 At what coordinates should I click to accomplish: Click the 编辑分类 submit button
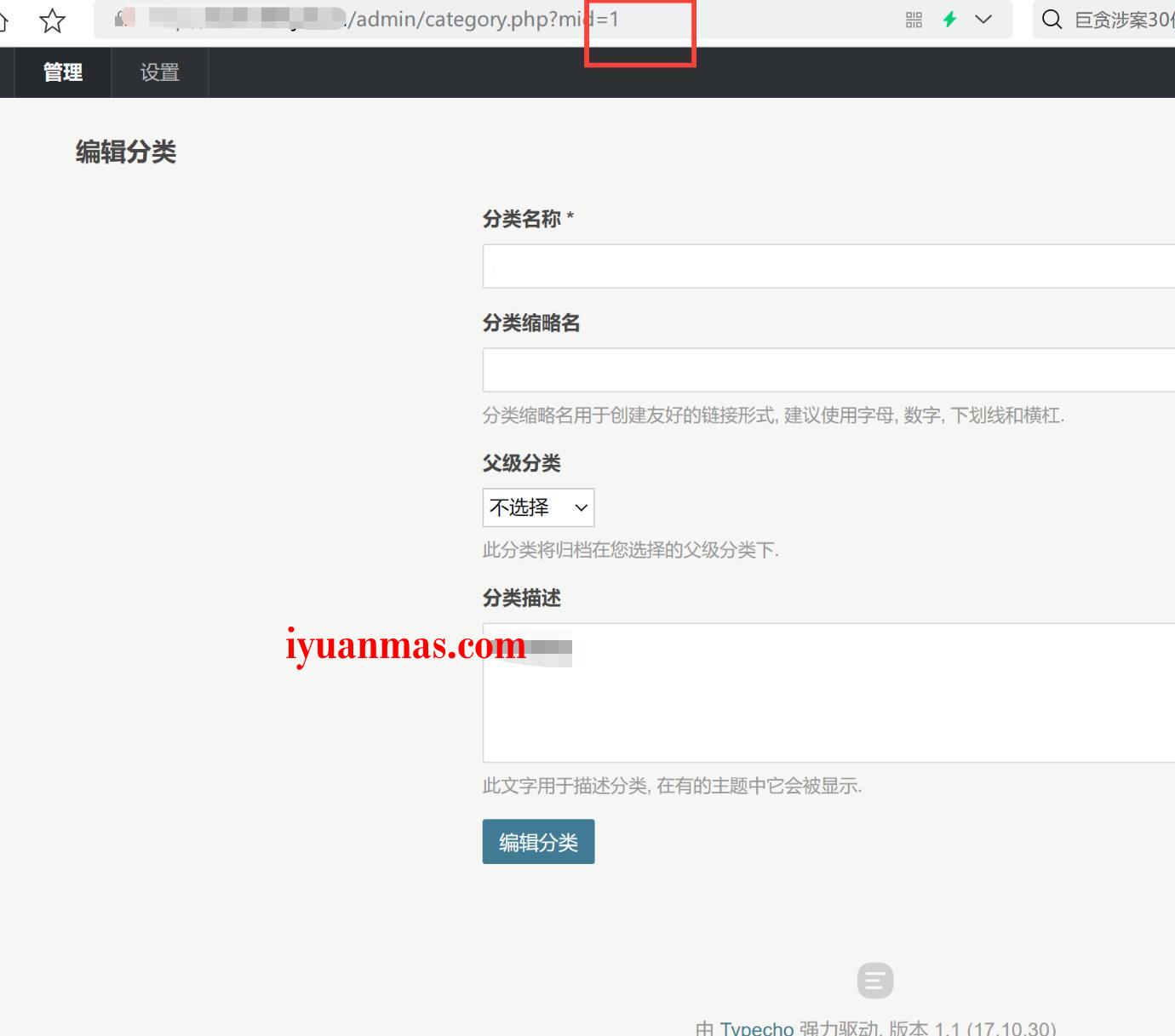[x=538, y=842]
